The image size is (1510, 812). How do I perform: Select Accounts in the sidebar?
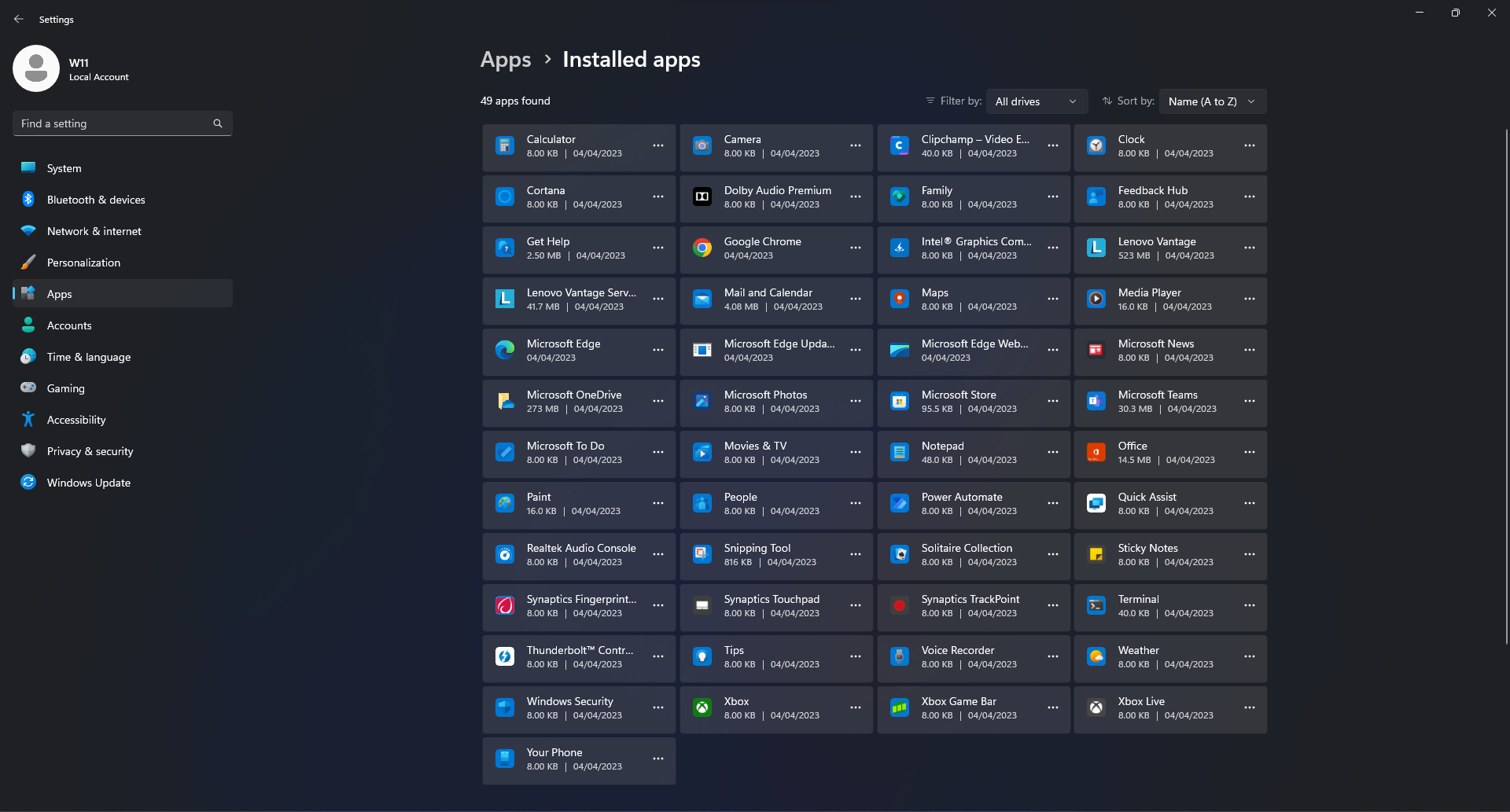click(123, 325)
